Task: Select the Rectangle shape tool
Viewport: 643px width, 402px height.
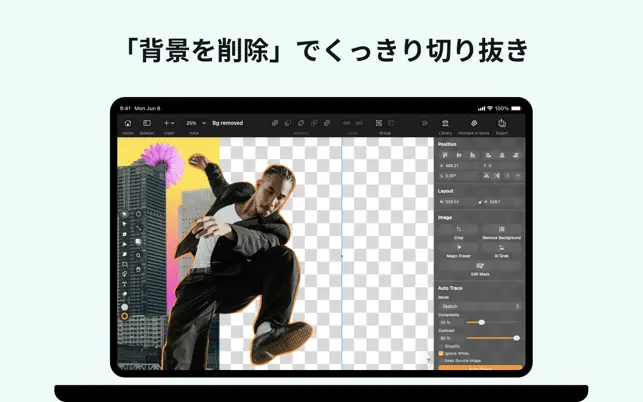Action: point(125,264)
